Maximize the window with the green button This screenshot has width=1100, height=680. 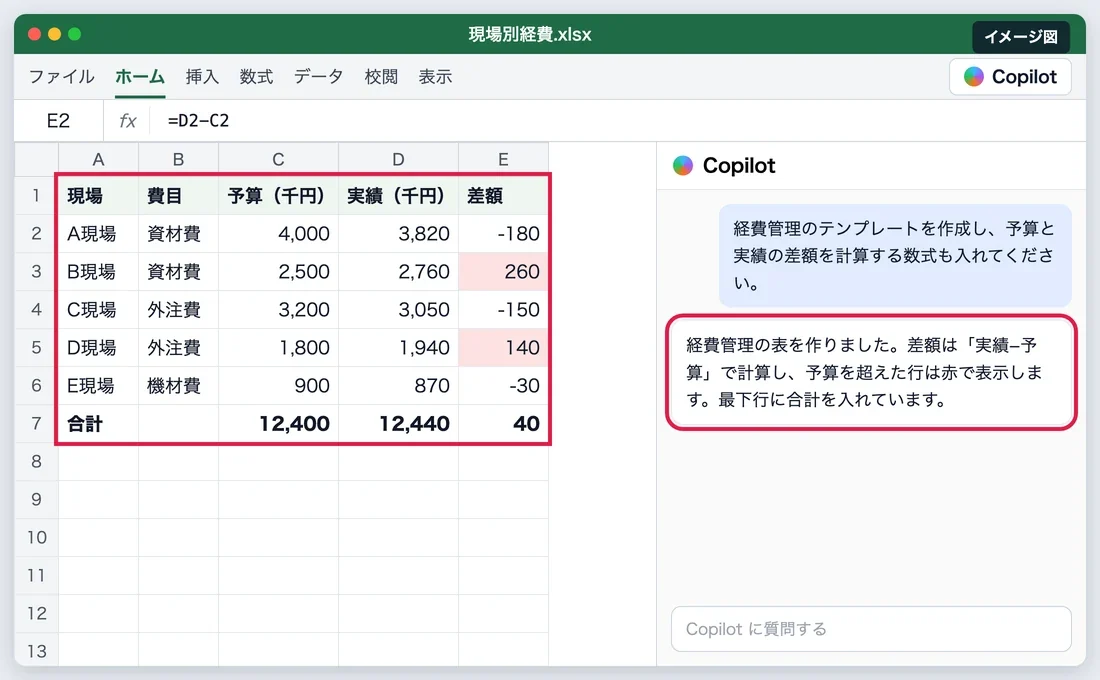(x=74, y=34)
